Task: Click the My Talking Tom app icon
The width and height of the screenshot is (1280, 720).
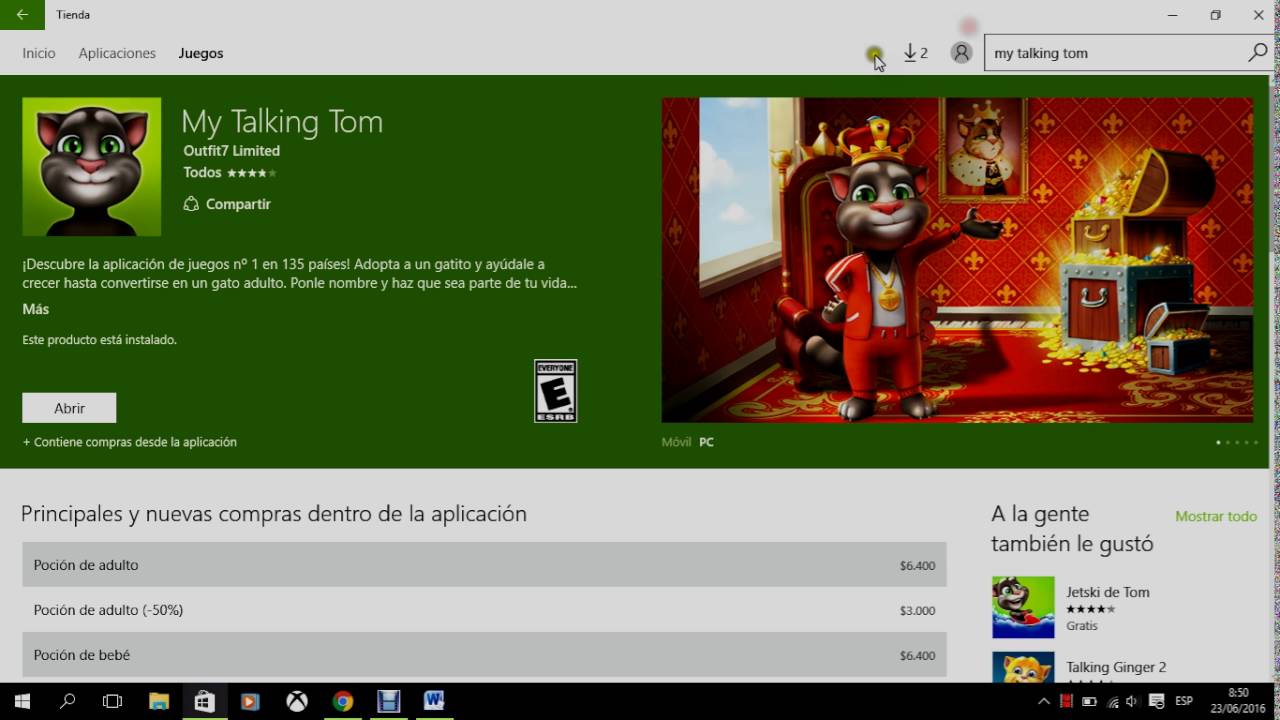Action: pyautogui.click(x=92, y=167)
